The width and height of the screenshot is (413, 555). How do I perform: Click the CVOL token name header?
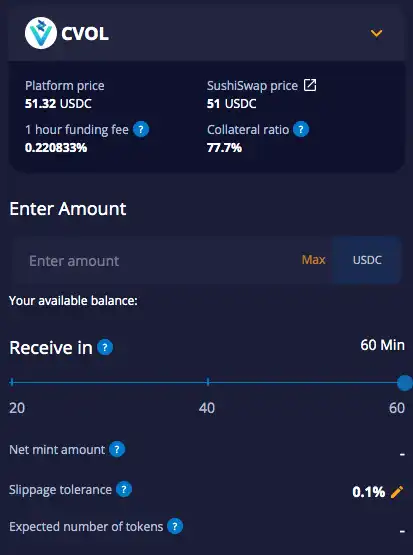point(85,34)
